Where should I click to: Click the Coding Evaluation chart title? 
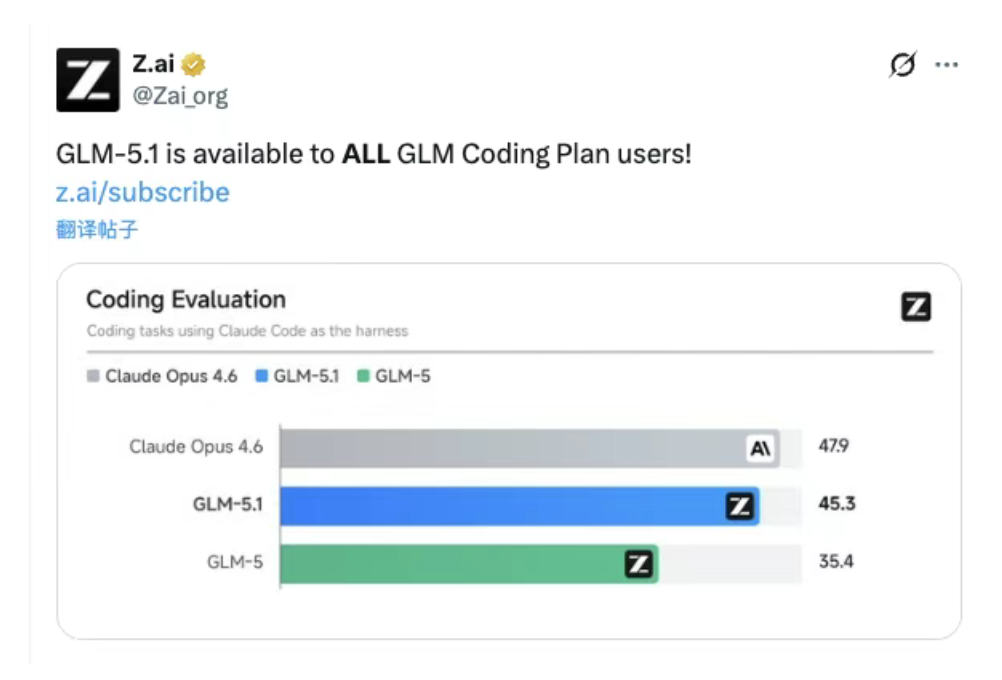(186, 300)
